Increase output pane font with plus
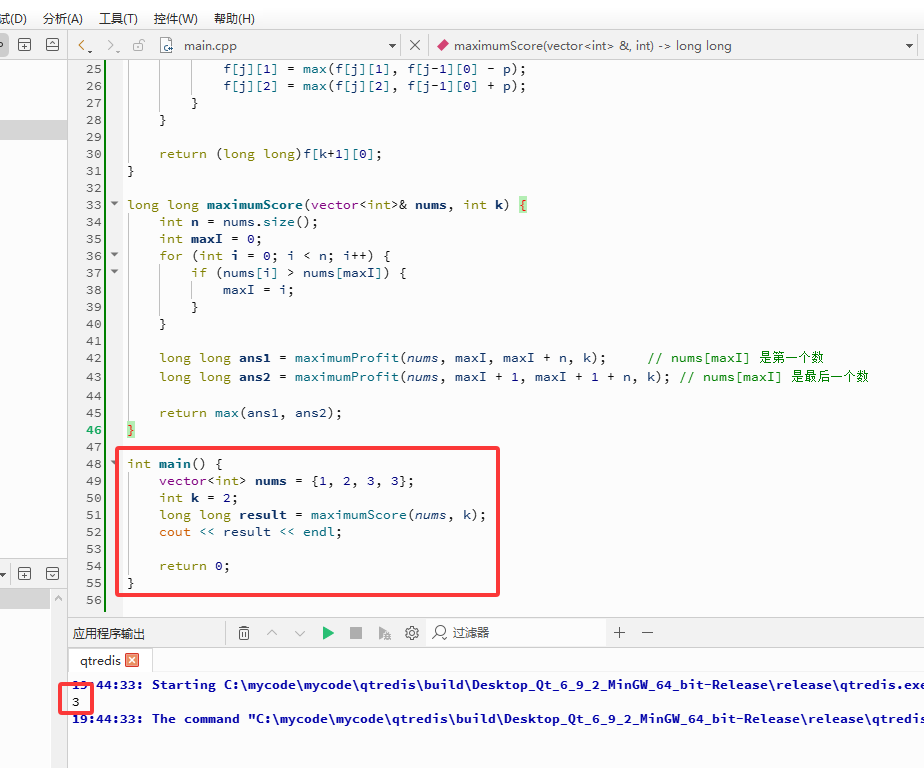This screenshot has width=924, height=768. (619, 633)
